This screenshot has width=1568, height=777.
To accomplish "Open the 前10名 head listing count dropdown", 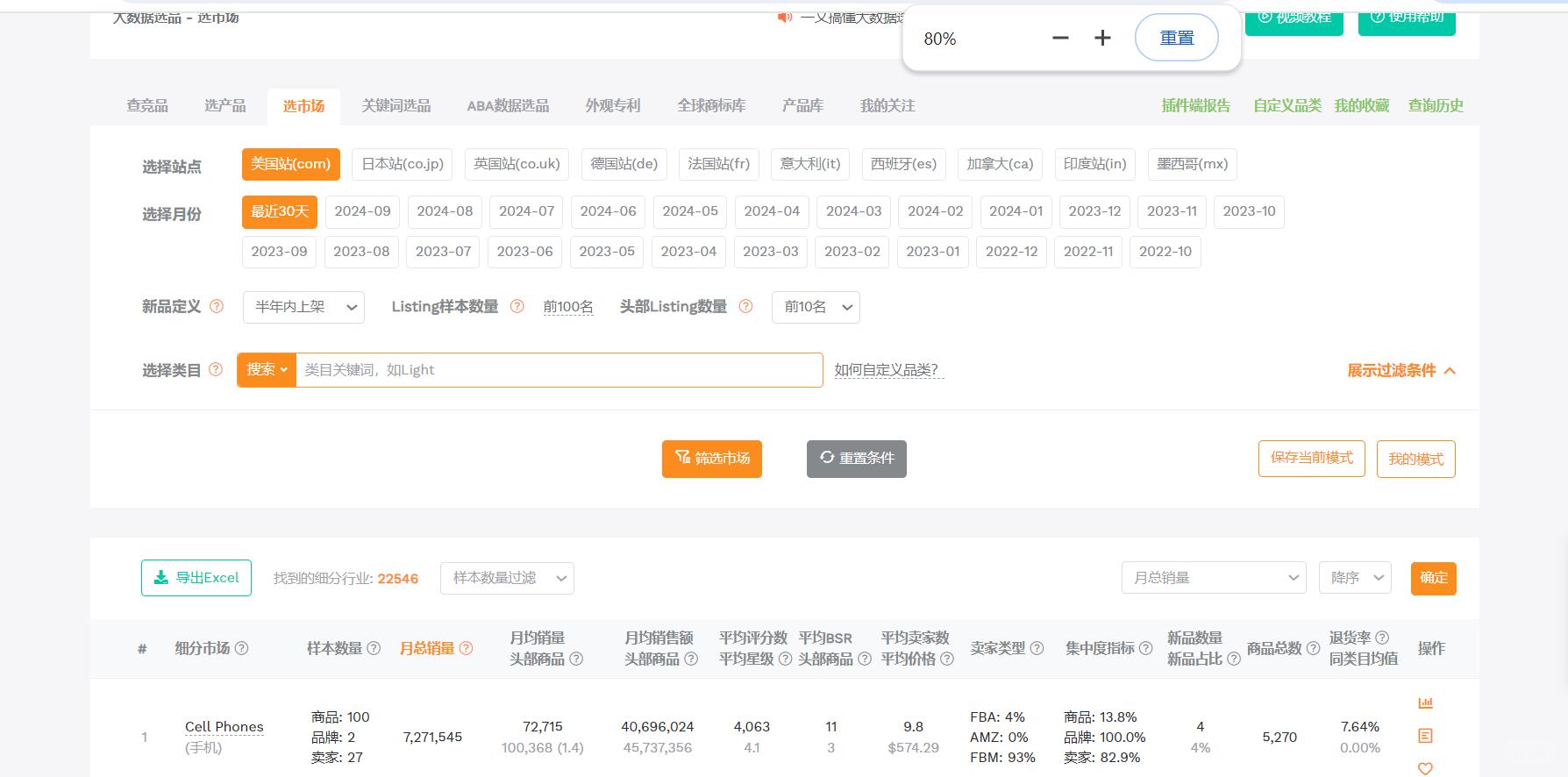I will click(x=816, y=307).
